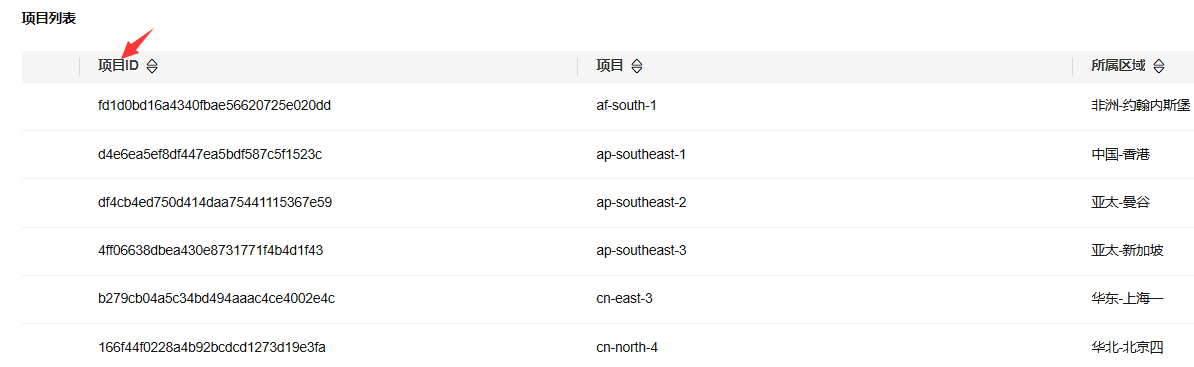Screen dimensions: 1194x367
Task: Select project ID d4e6ea5ef8df447ea5bdf587c5f1523c
Action: pyautogui.click(x=210, y=154)
